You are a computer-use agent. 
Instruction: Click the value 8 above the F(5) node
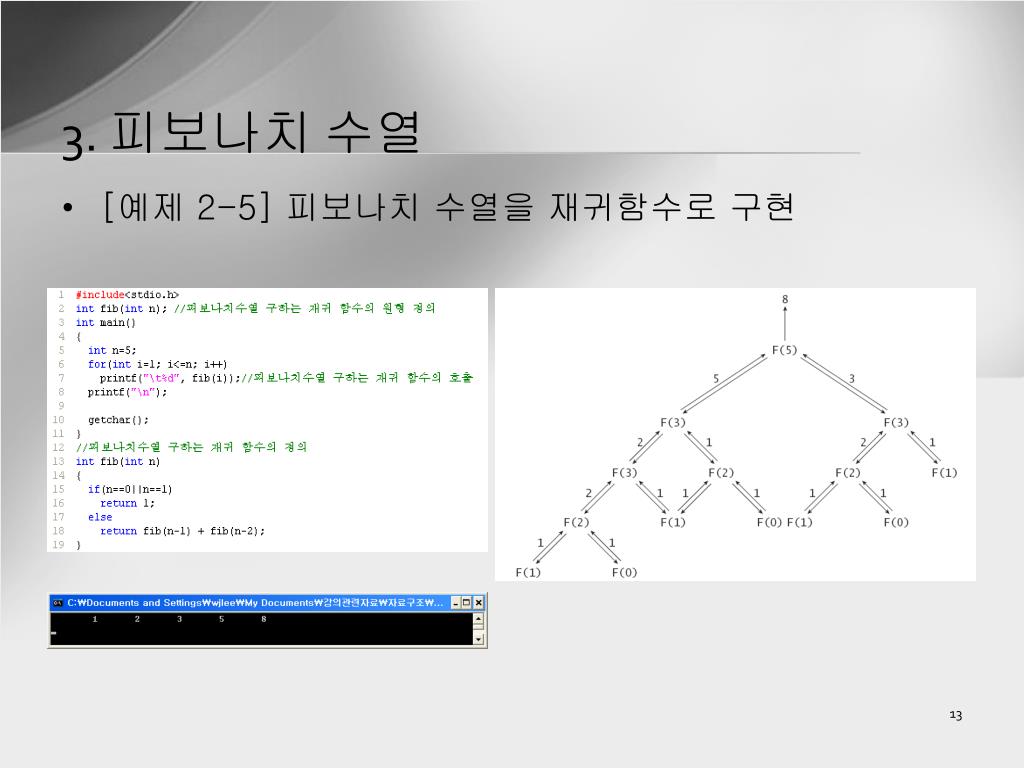coord(785,299)
